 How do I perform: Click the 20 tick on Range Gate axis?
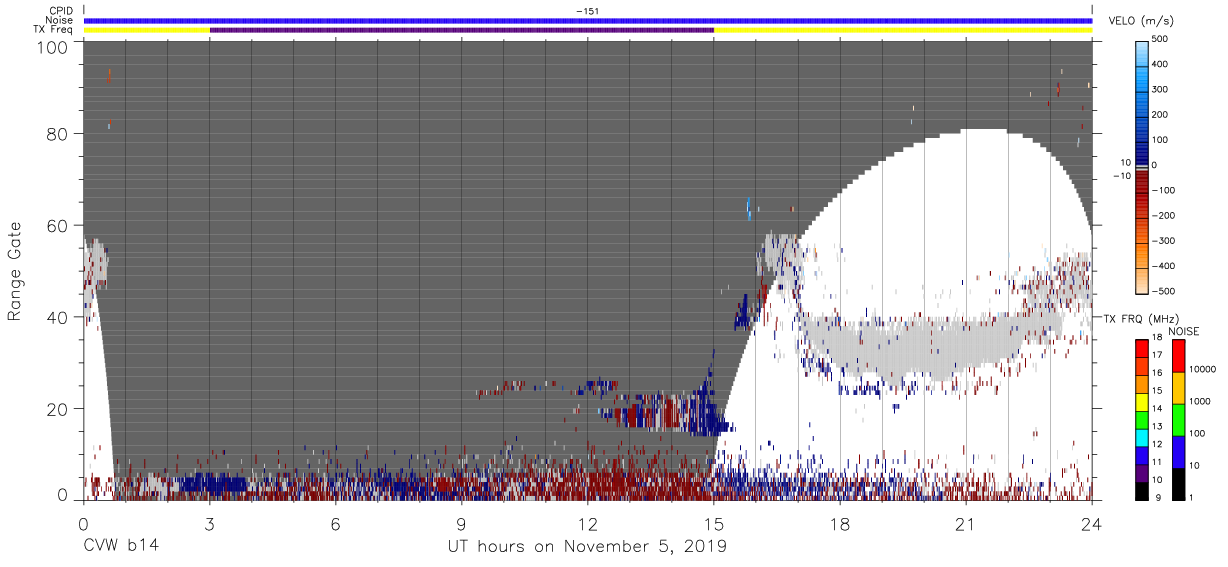(56, 410)
